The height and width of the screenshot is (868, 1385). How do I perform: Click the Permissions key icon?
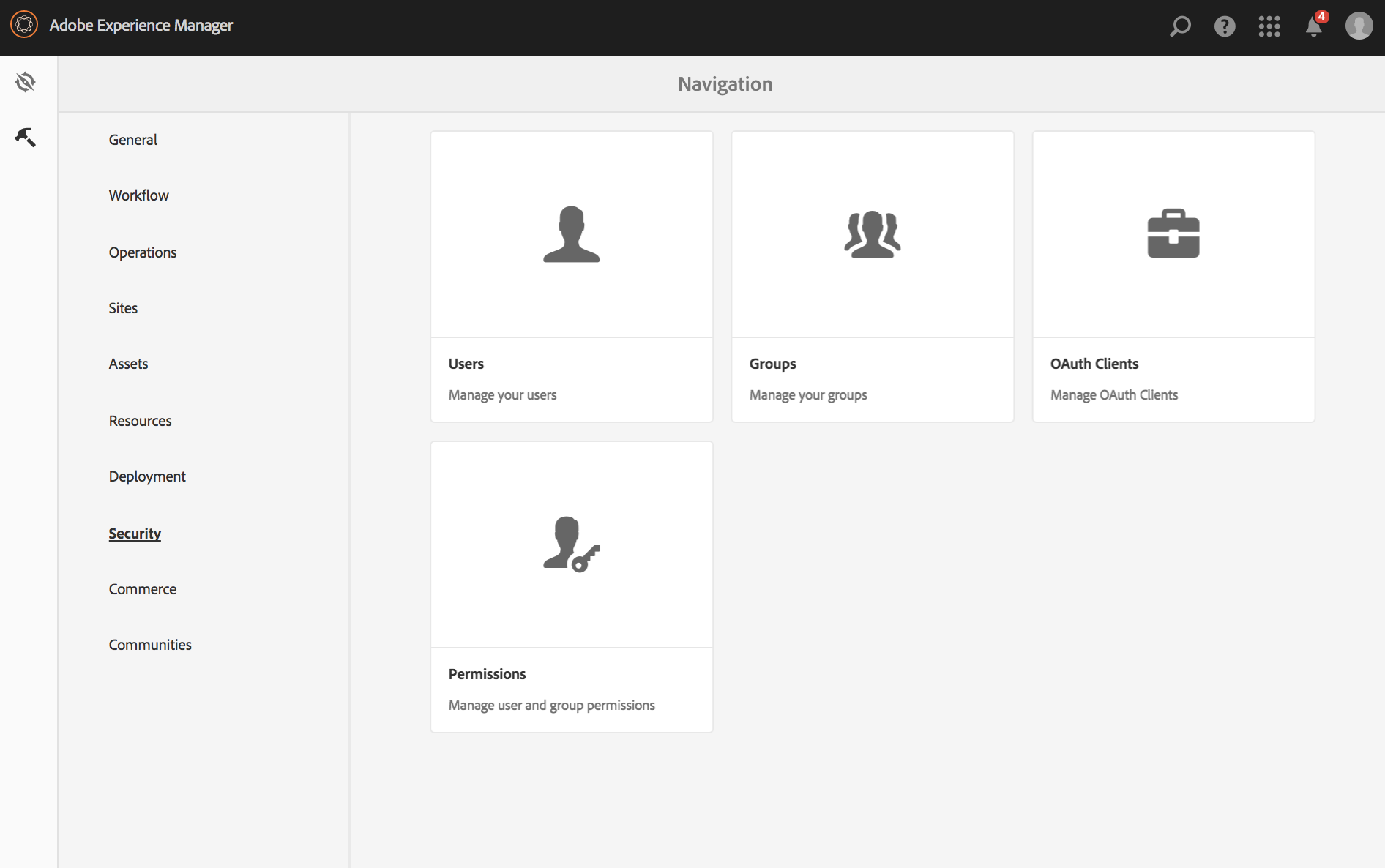point(572,545)
